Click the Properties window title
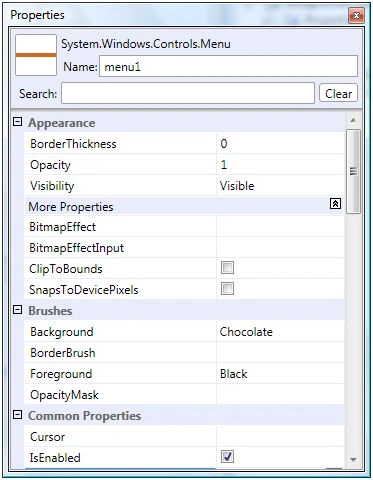Image resolution: width=373 pixels, height=480 pixels. point(37,15)
